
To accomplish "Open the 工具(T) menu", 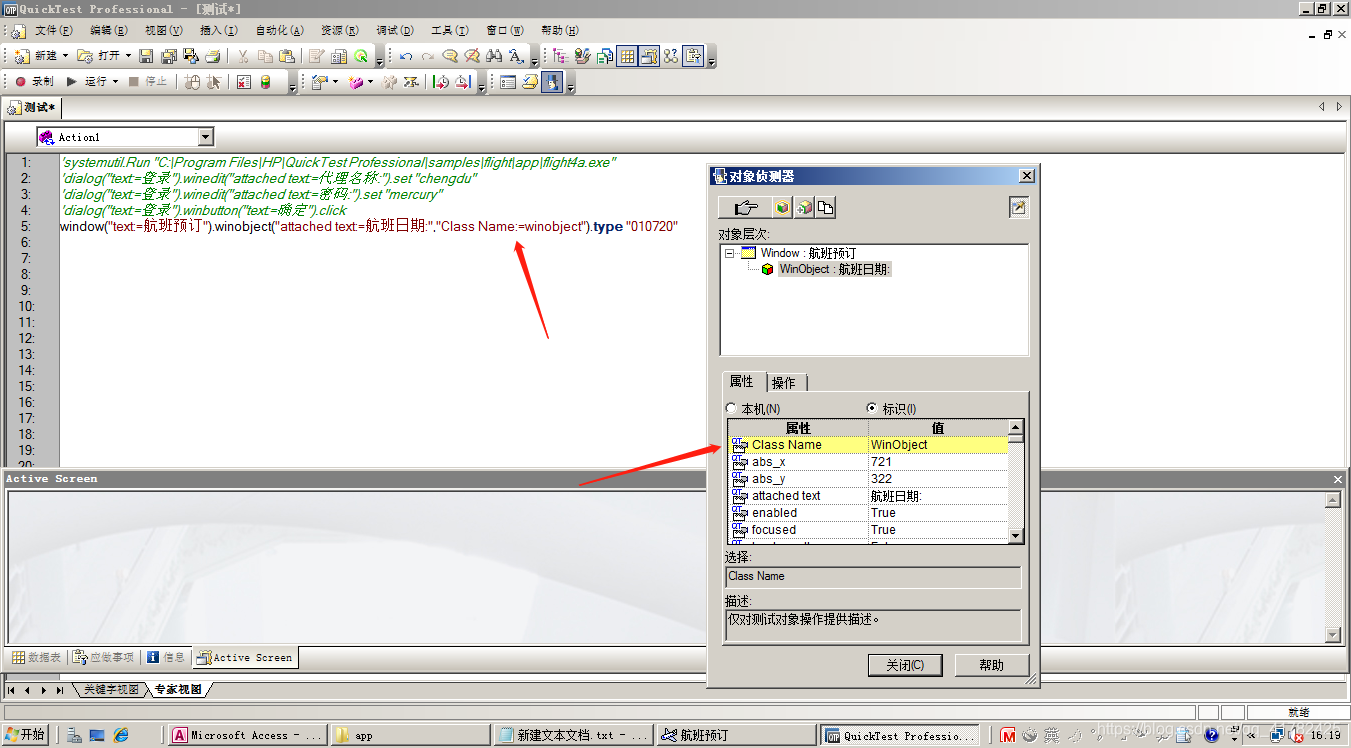I will click(x=449, y=31).
